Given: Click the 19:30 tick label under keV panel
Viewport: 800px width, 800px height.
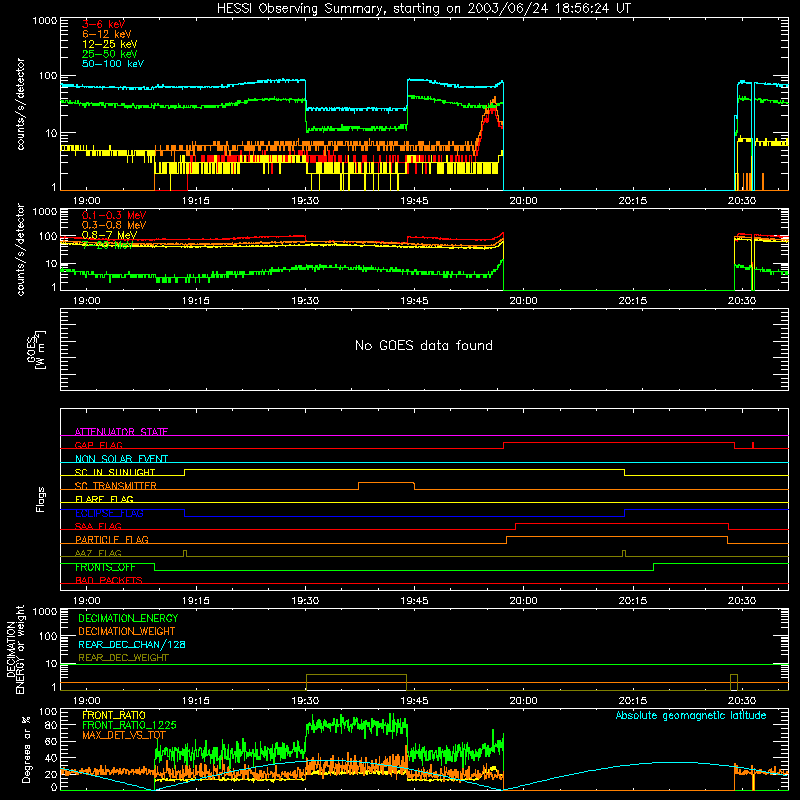Looking at the screenshot, I should 305,201.
